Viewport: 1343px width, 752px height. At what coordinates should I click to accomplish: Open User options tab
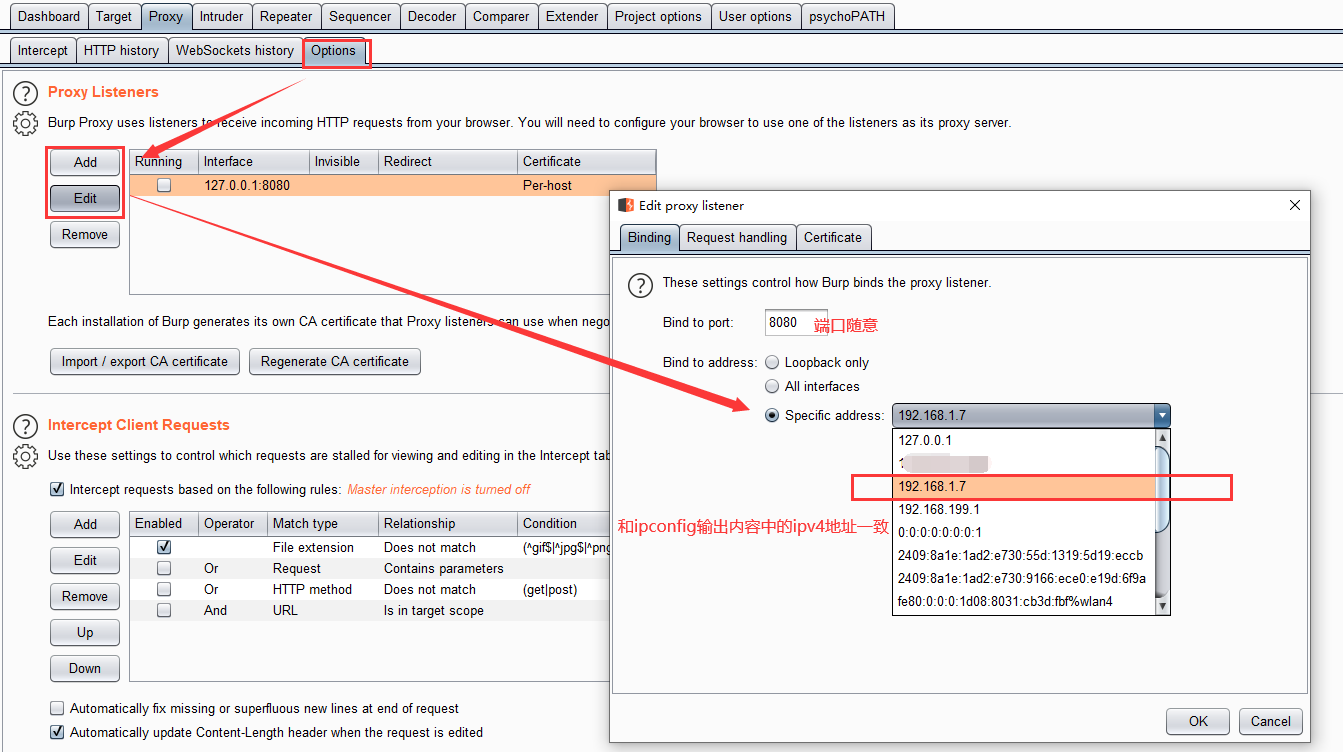click(755, 16)
